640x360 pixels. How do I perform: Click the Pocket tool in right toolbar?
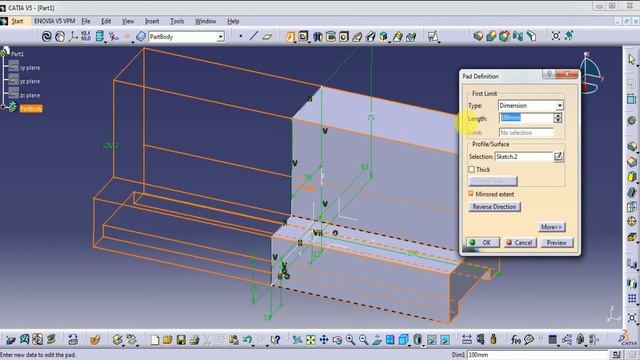pos(631,162)
